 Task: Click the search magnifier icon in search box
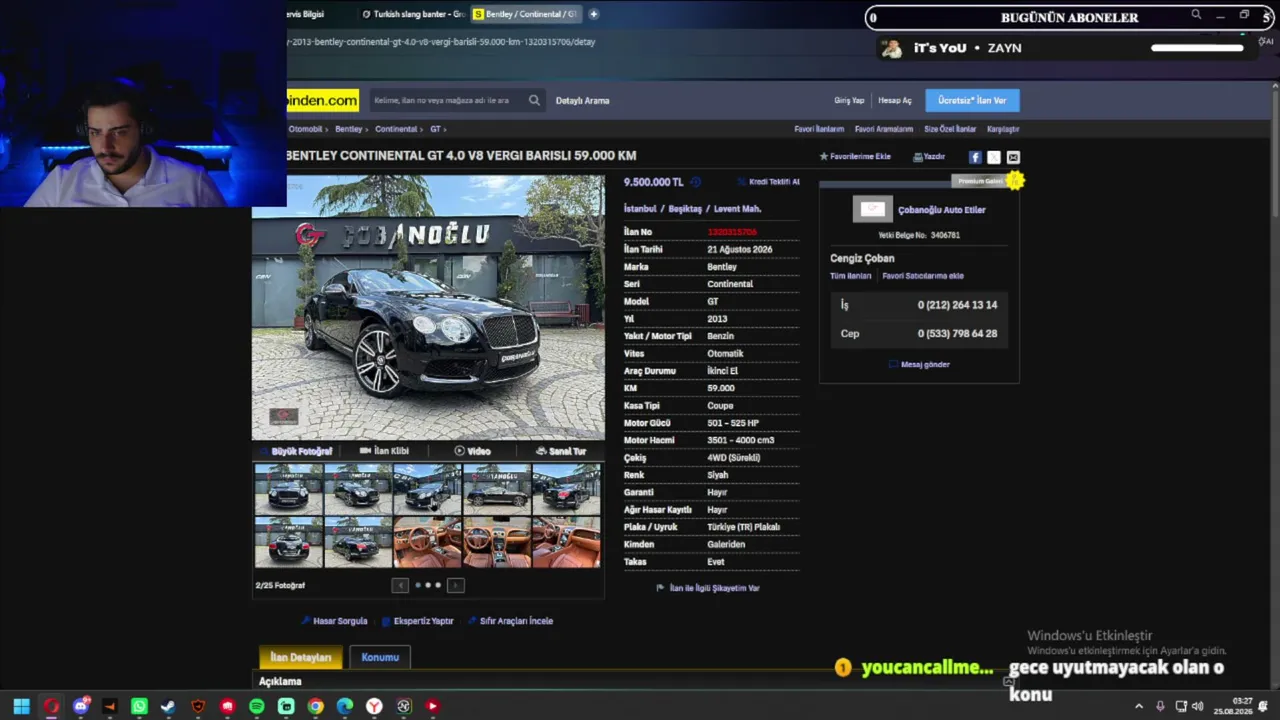coord(534,100)
